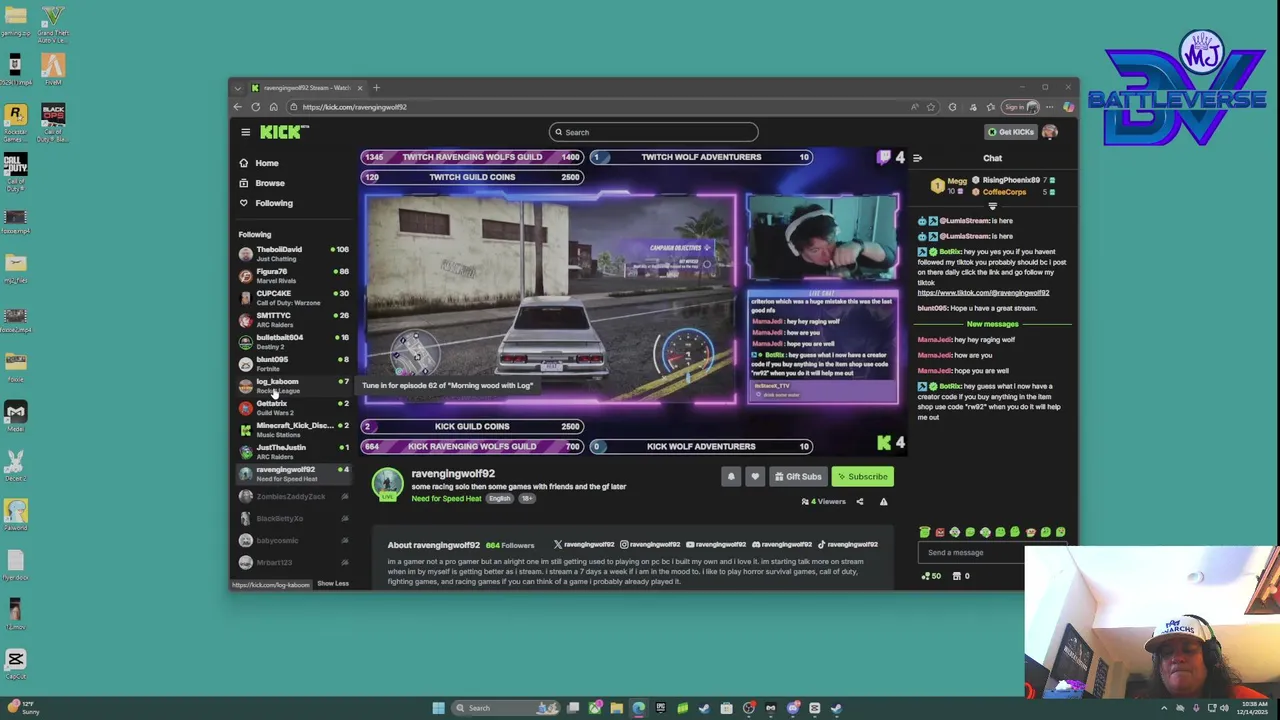Screen dimensions: 1280x720
Task: Open the tab list dropdown arrow
Action: point(238,88)
